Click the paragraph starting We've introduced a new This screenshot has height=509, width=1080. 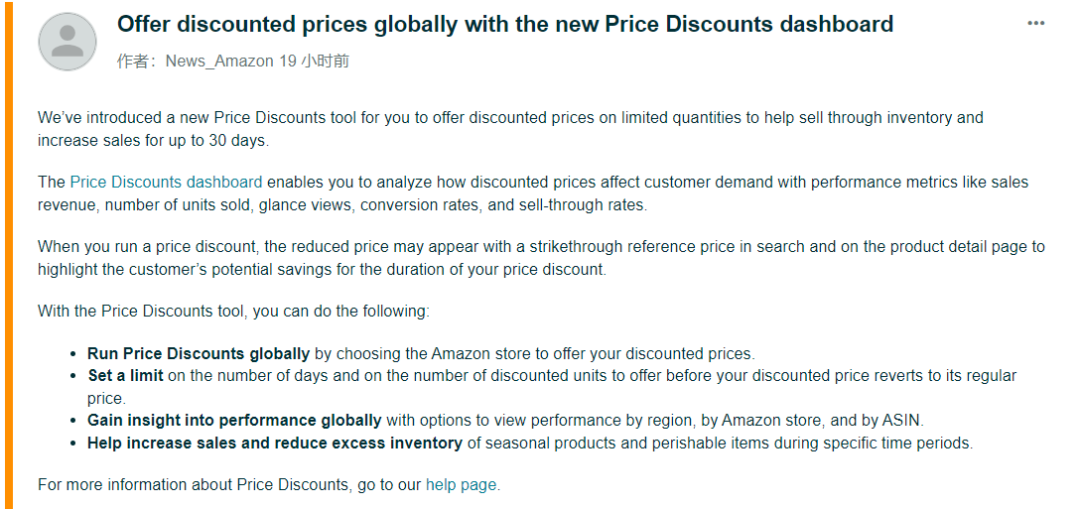(510, 129)
